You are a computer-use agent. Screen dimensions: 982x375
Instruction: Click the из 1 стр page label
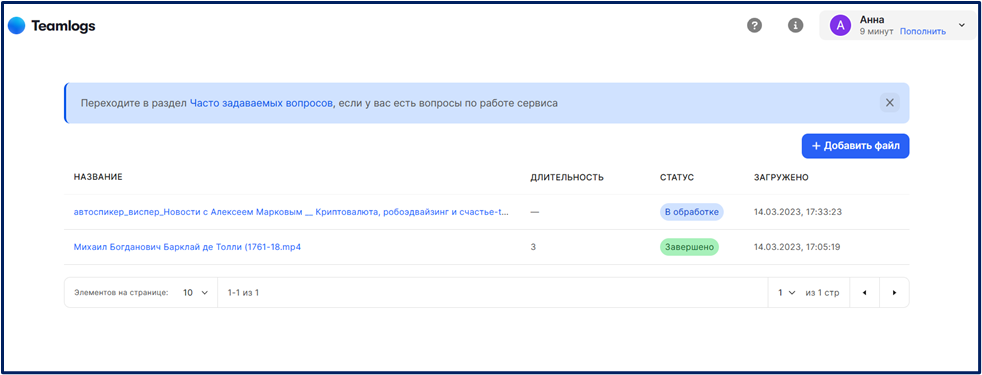pos(822,292)
